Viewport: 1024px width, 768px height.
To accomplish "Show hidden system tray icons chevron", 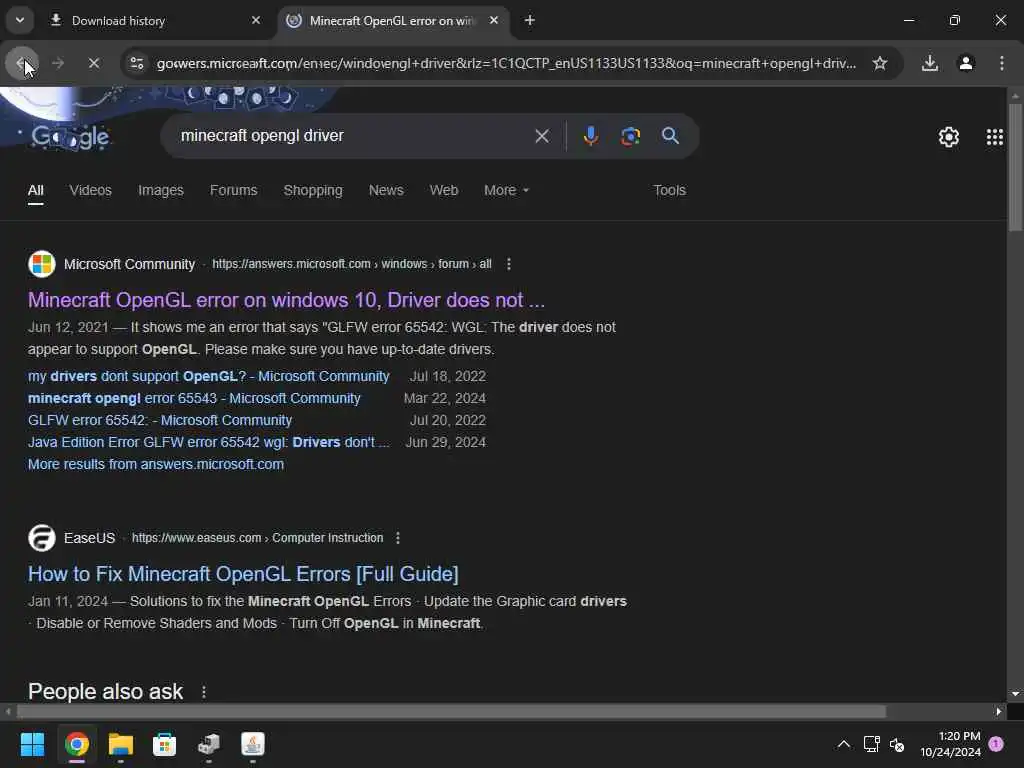I will [x=844, y=744].
